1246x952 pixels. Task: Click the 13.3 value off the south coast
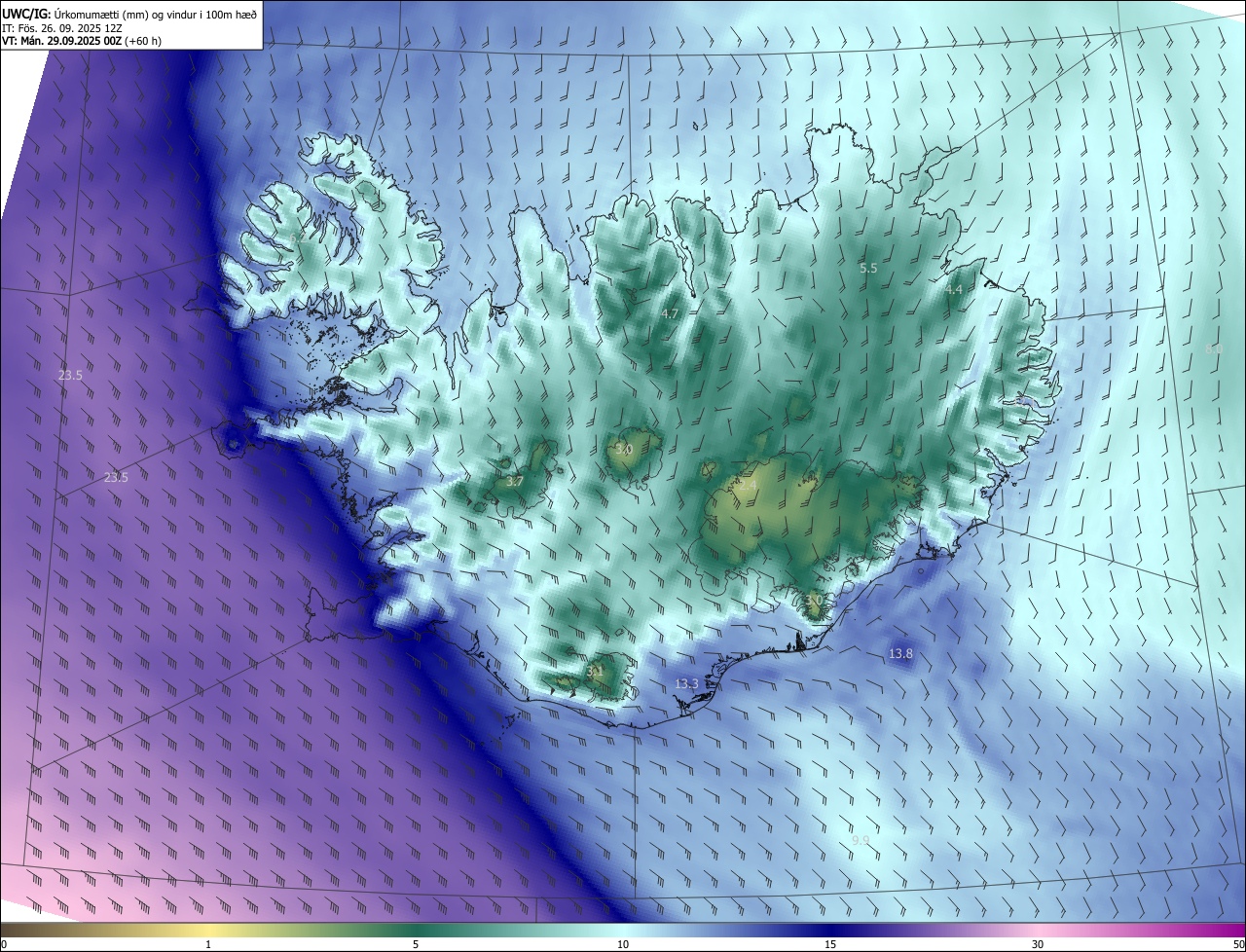tap(686, 684)
